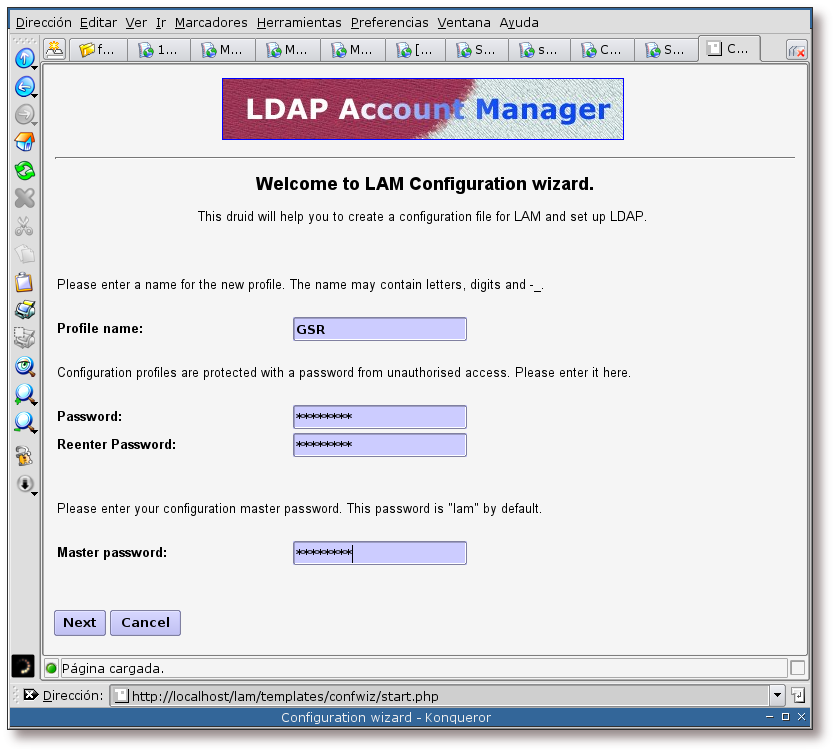Click the Find magnifier-with-eye icon

(x=24, y=366)
